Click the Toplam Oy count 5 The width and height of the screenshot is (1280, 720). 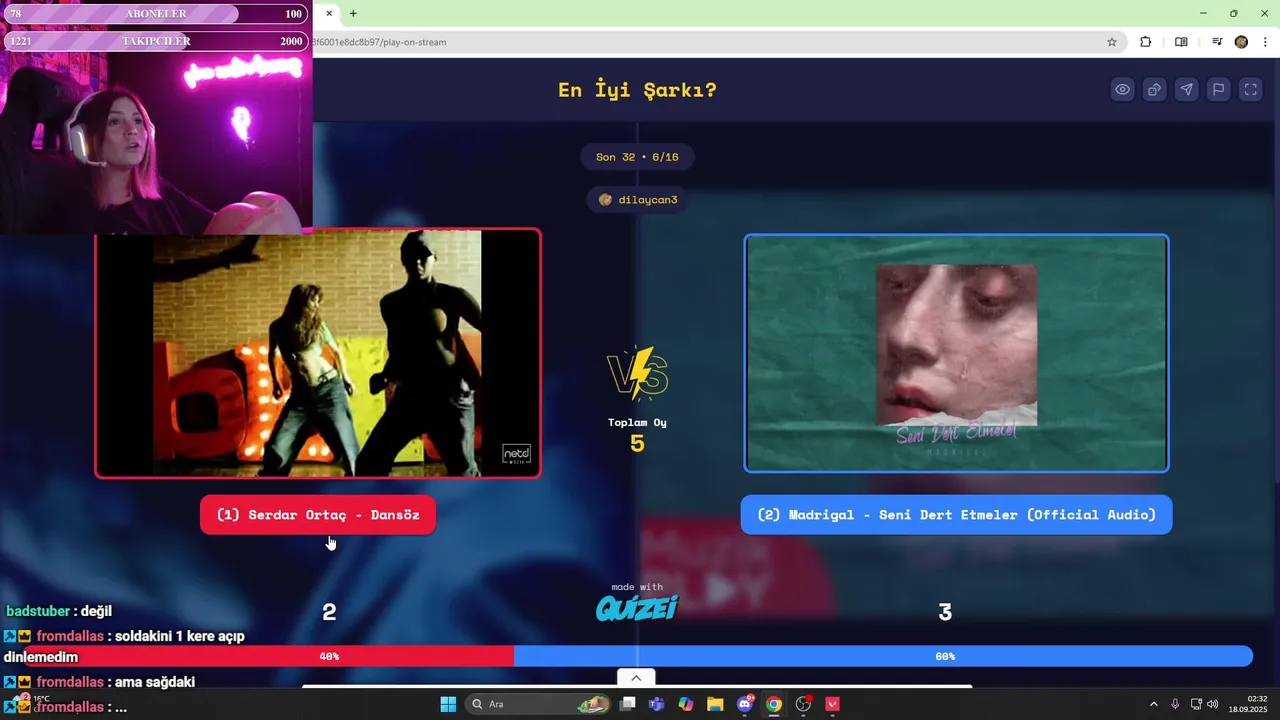[637, 444]
